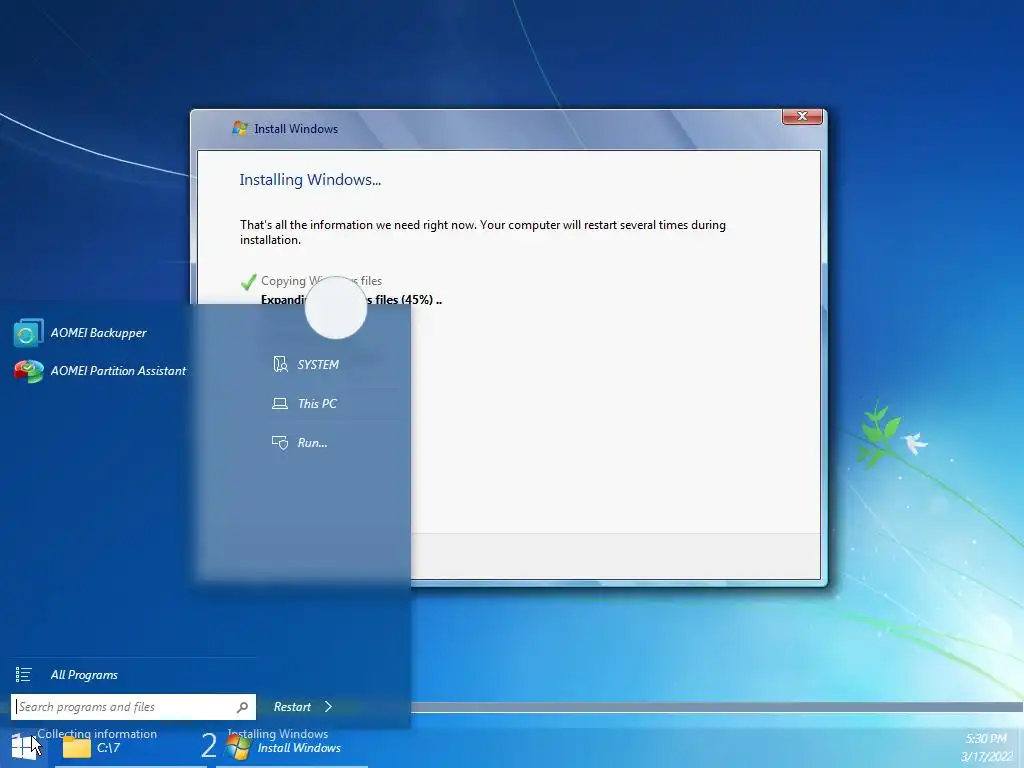
Task: Click the All Programs list icon
Action: point(24,675)
